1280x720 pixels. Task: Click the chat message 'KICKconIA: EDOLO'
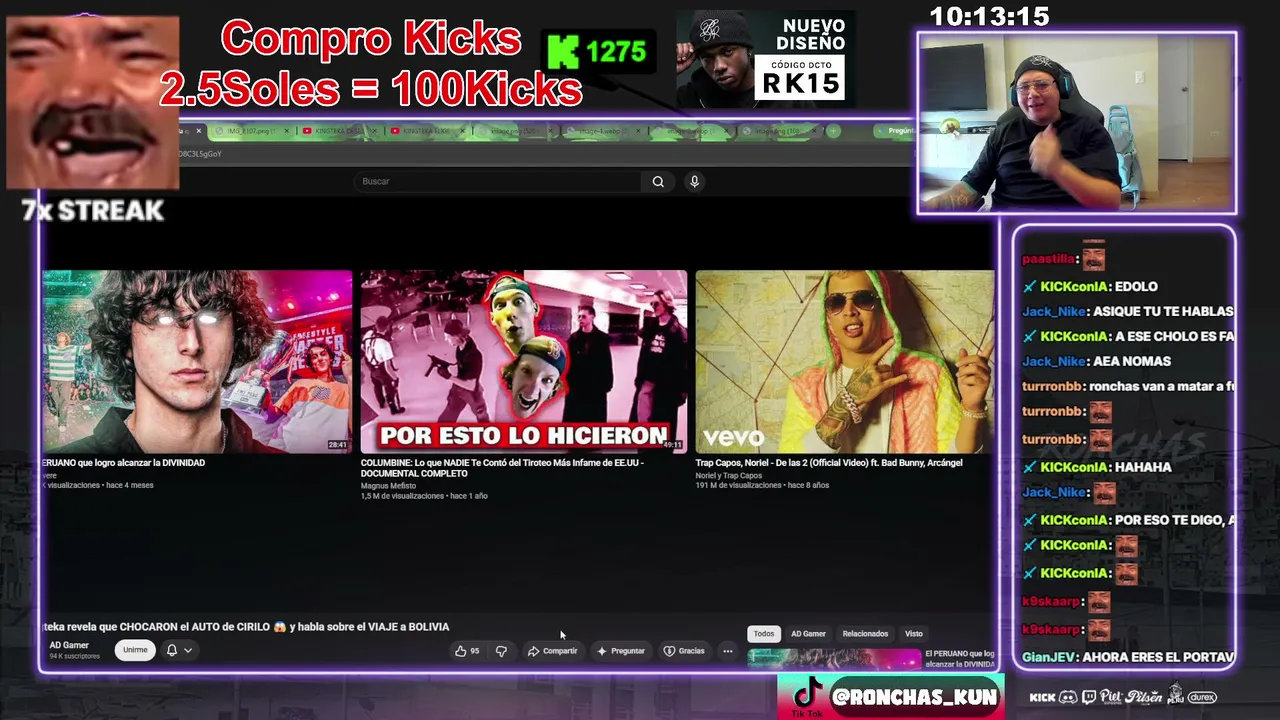[1090, 286]
